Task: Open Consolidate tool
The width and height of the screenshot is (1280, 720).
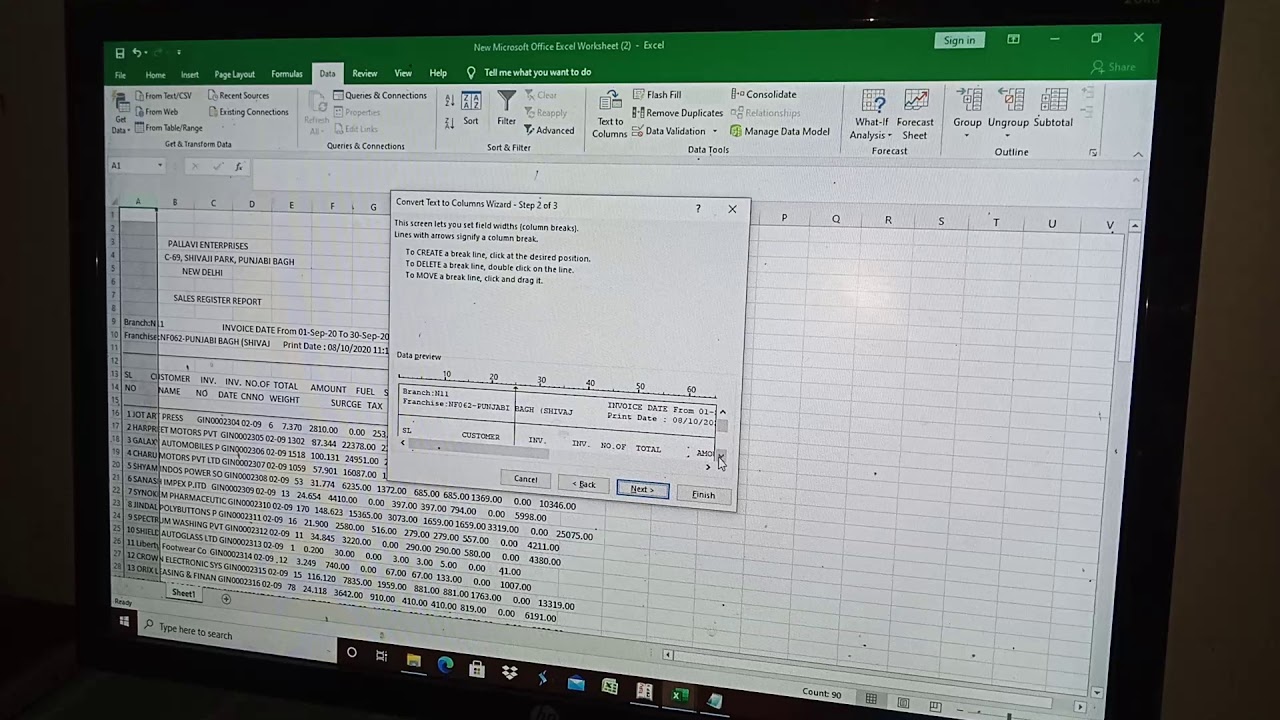Action: point(764,94)
